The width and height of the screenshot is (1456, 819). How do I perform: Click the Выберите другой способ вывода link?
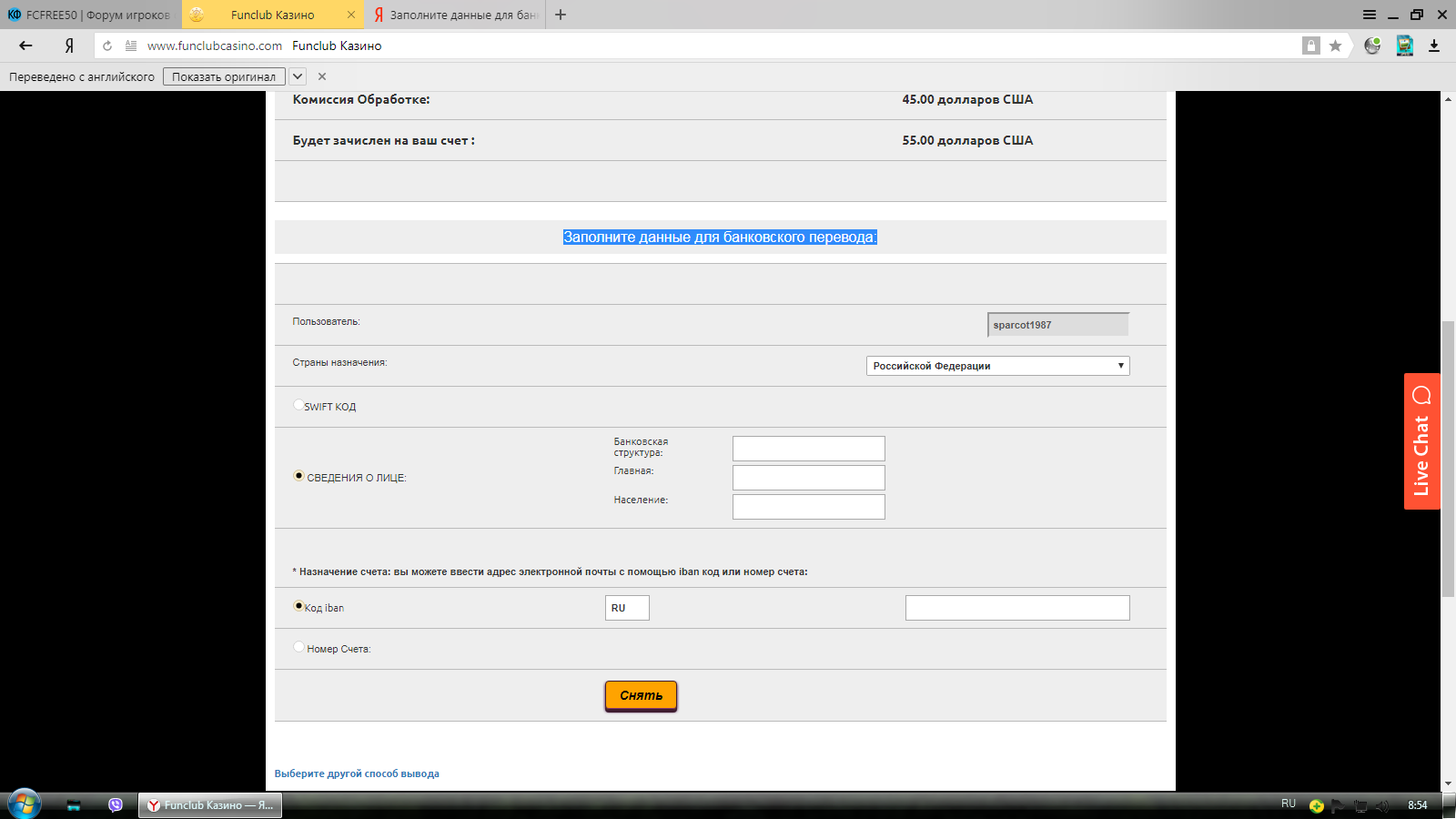(x=357, y=773)
